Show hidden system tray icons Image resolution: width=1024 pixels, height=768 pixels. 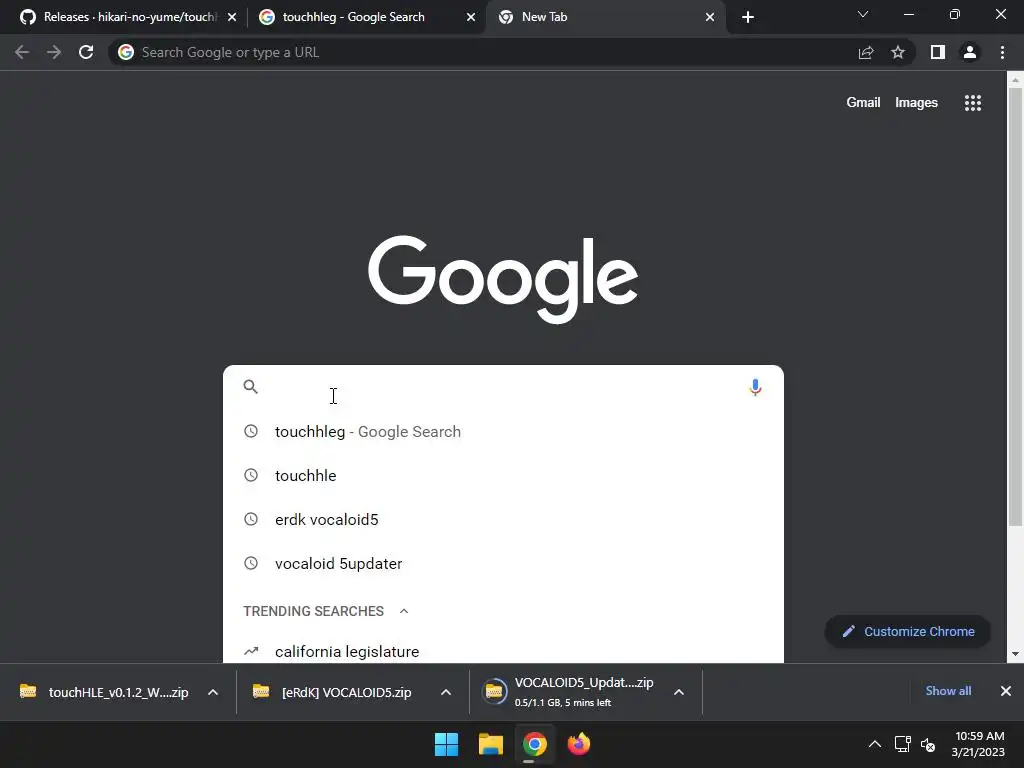874,744
